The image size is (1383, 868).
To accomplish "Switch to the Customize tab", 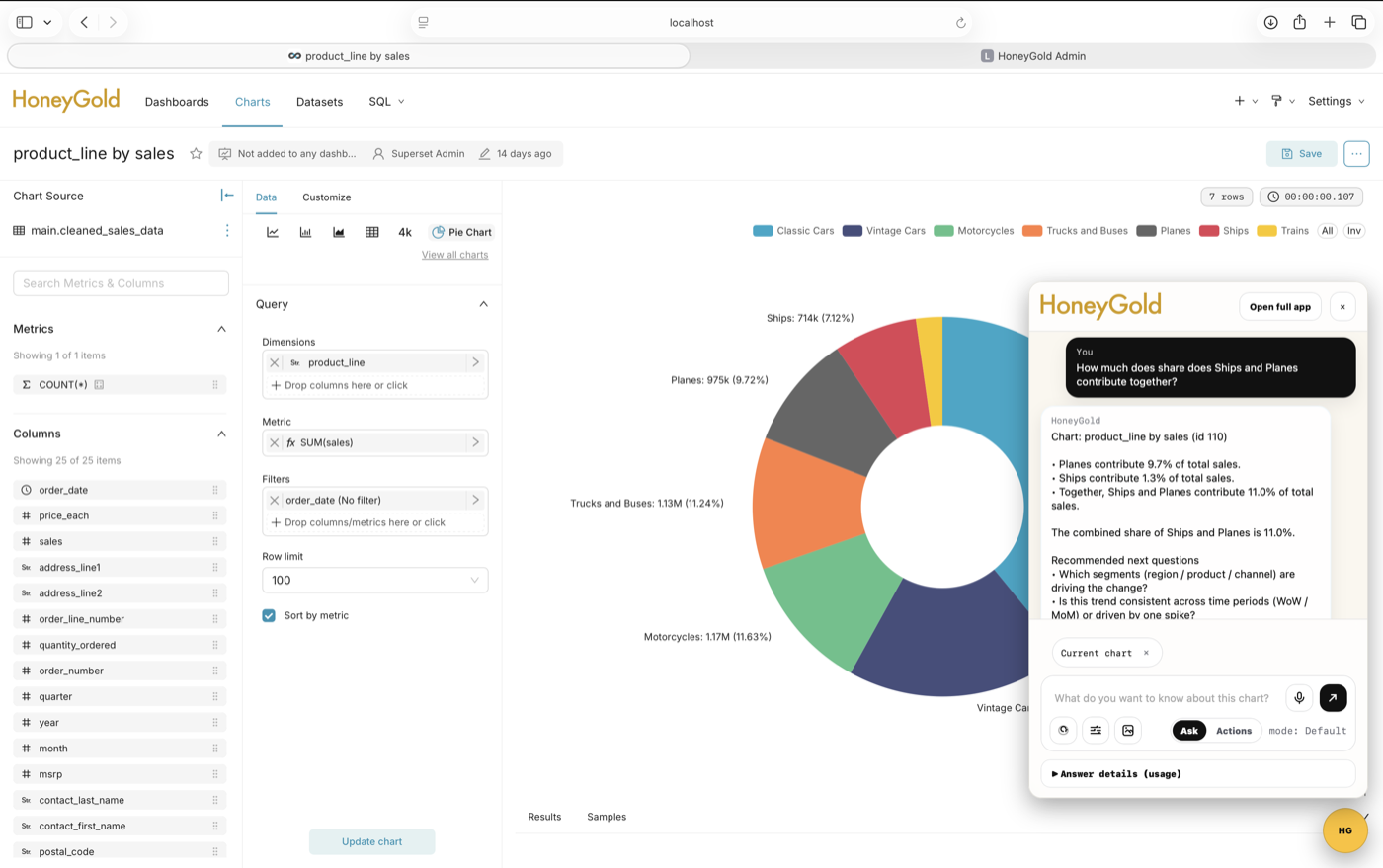I will tap(327, 197).
